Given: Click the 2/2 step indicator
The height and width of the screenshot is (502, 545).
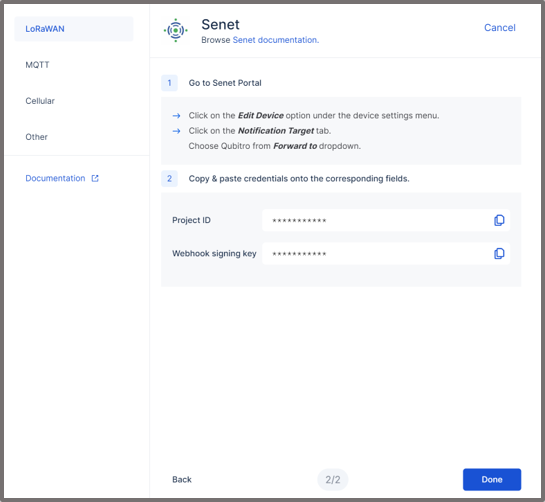Looking at the screenshot, I should (333, 480).
